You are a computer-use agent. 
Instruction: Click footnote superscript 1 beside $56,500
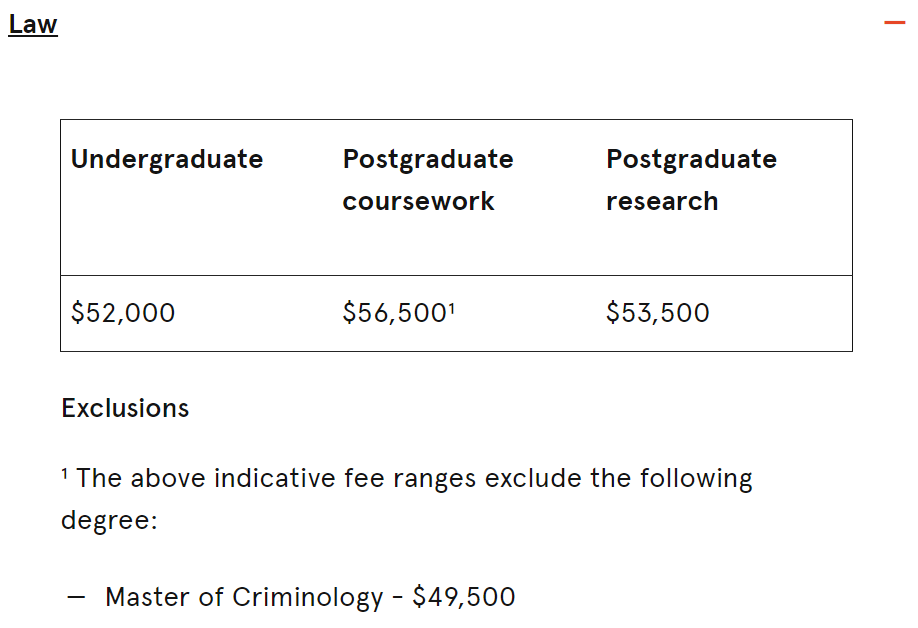tap(451, 308)
